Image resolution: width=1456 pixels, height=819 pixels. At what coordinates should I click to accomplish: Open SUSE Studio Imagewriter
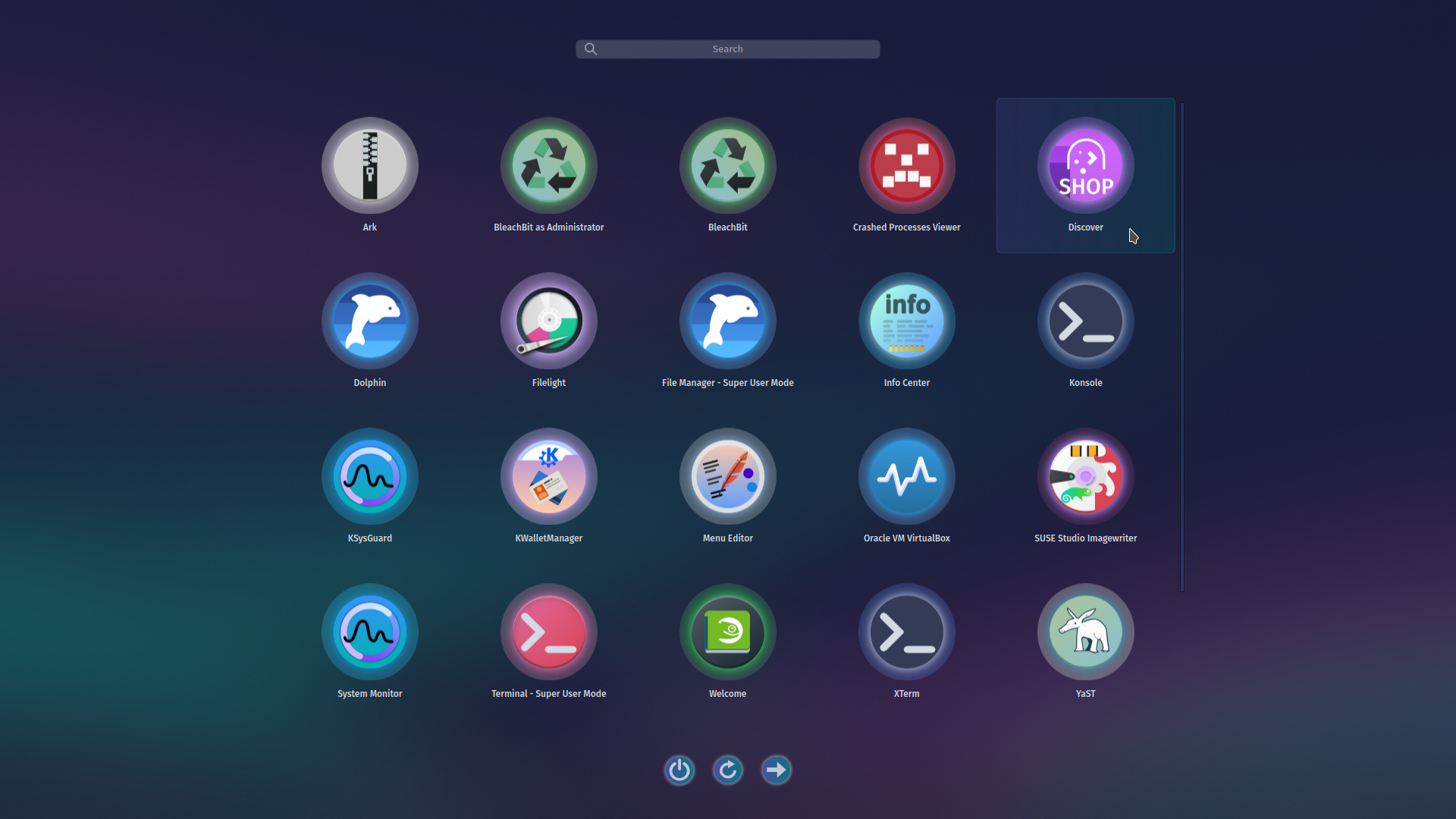1086,477
